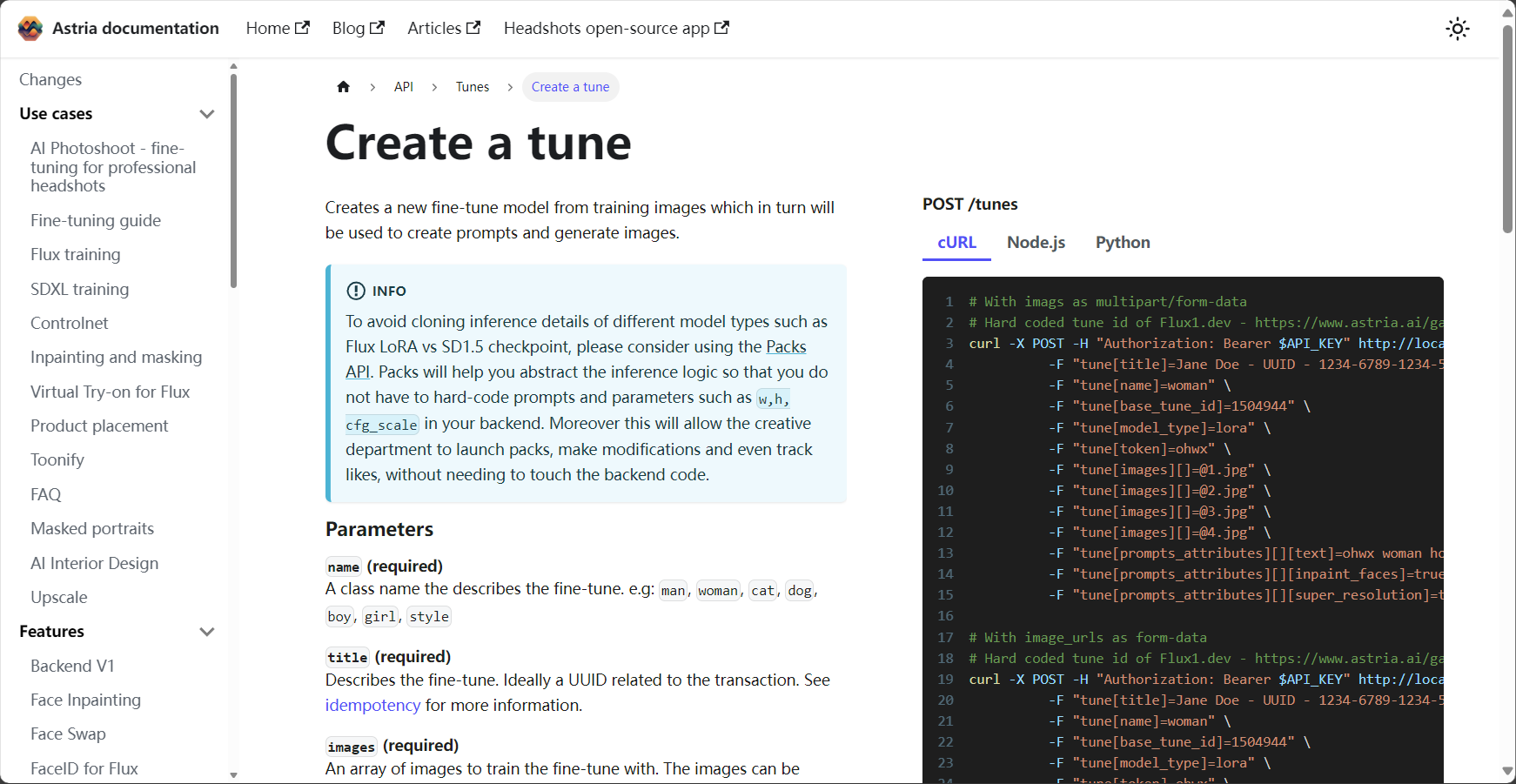Open Controlnet sidebar page
1516x784 pixels.
(70, 323)
